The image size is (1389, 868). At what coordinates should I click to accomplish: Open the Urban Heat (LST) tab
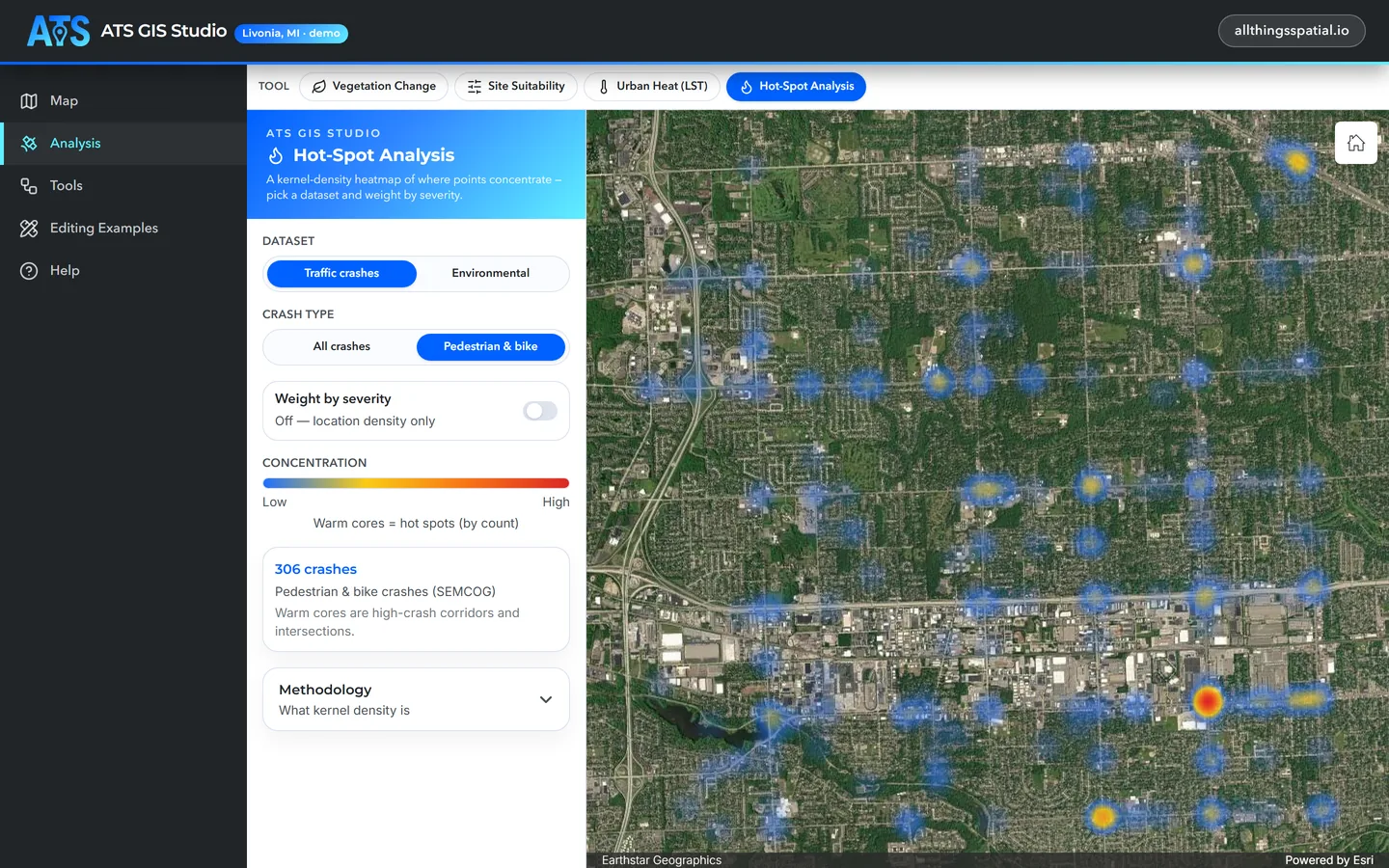pyautogui.click(x=652, y=87)
